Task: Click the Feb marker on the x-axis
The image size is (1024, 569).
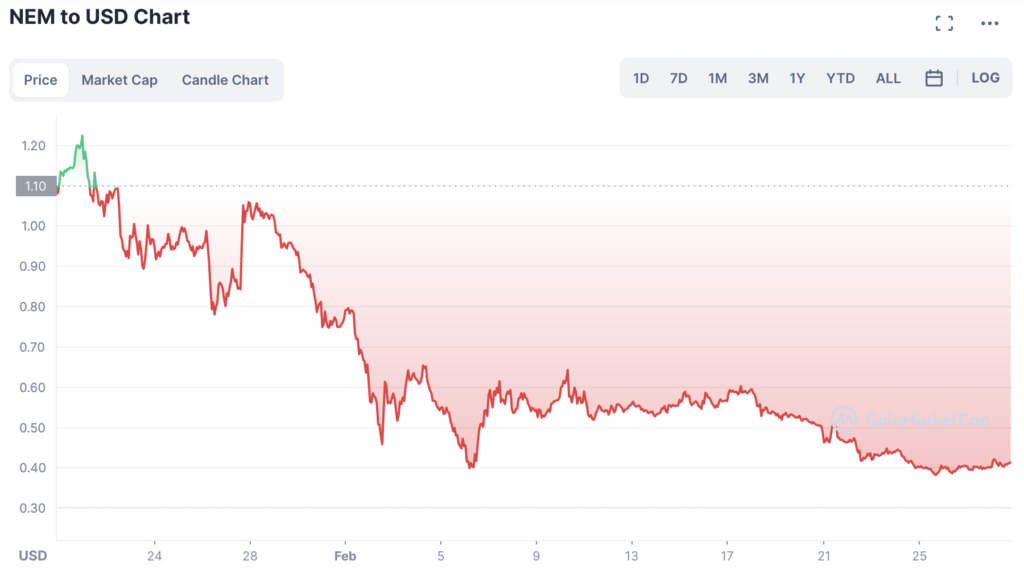Action: (345, 554)
